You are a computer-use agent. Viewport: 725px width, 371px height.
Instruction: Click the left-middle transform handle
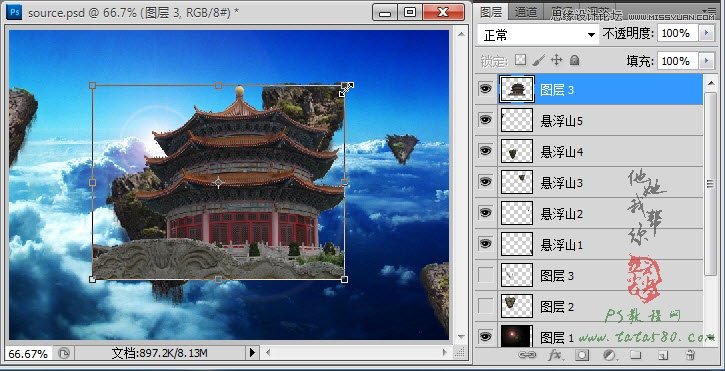pos(92,183)
